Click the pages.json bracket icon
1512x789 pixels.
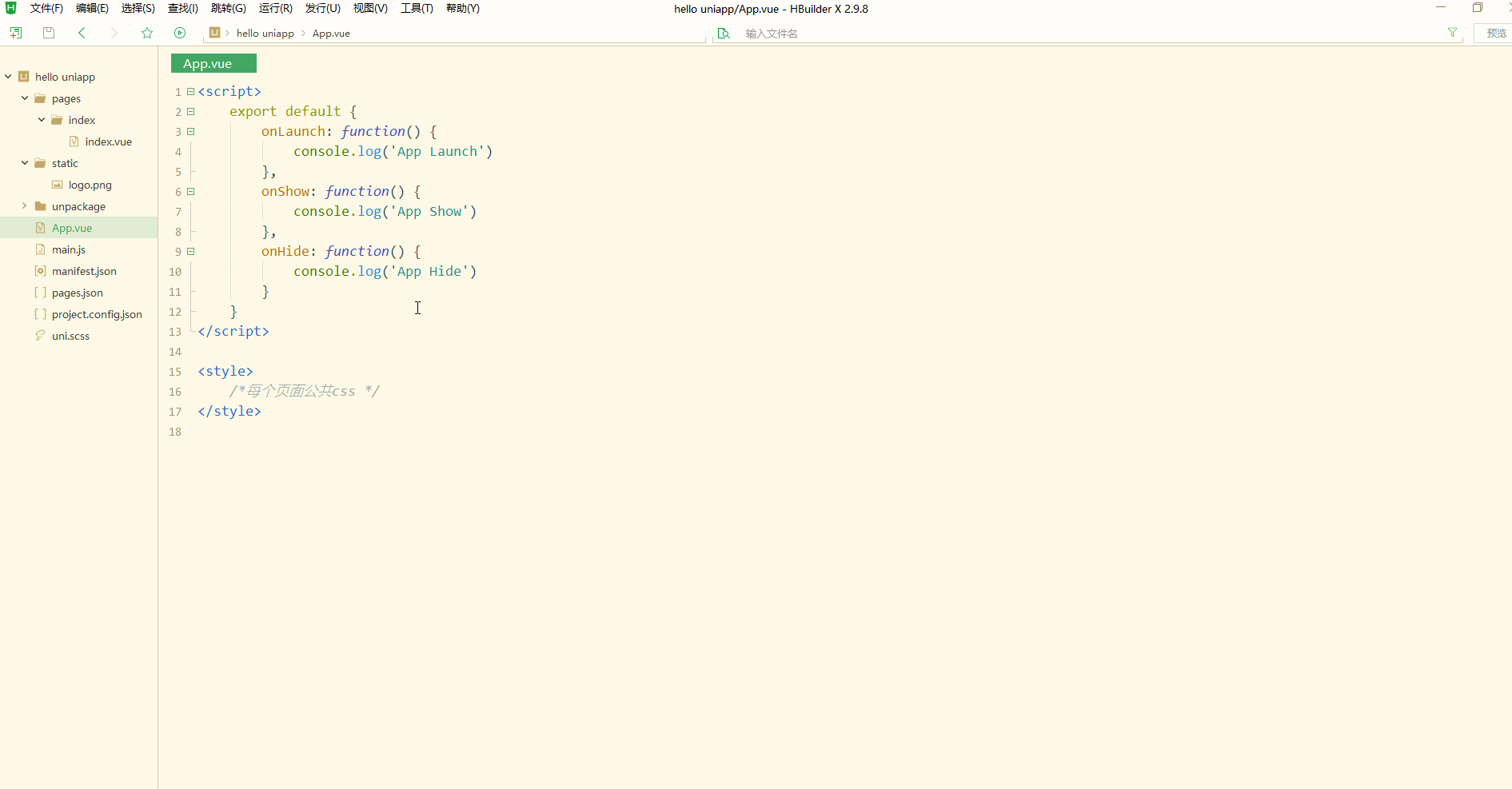(x=40, y=293)
